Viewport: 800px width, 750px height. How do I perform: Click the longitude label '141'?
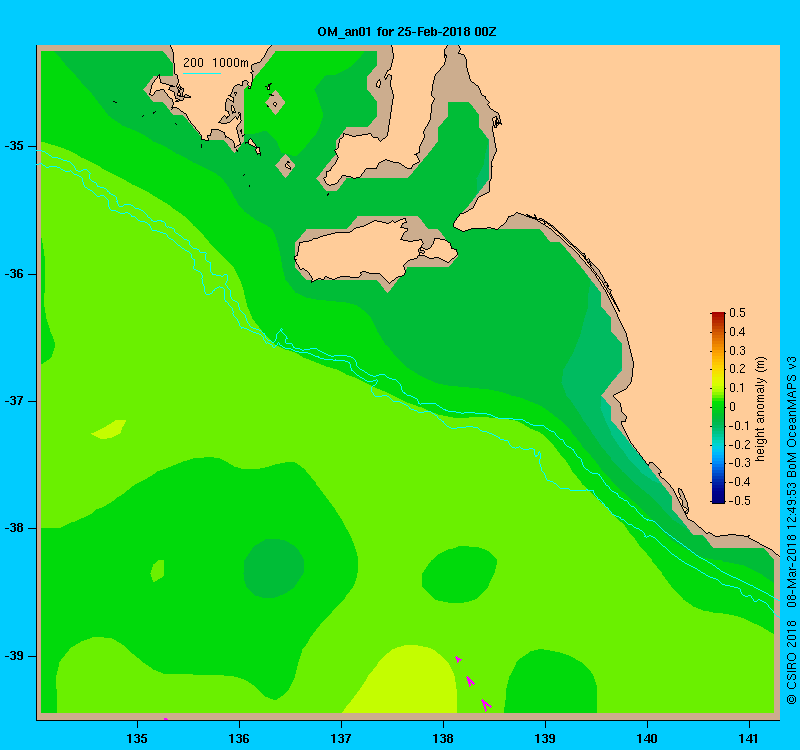tap(749, 738)
